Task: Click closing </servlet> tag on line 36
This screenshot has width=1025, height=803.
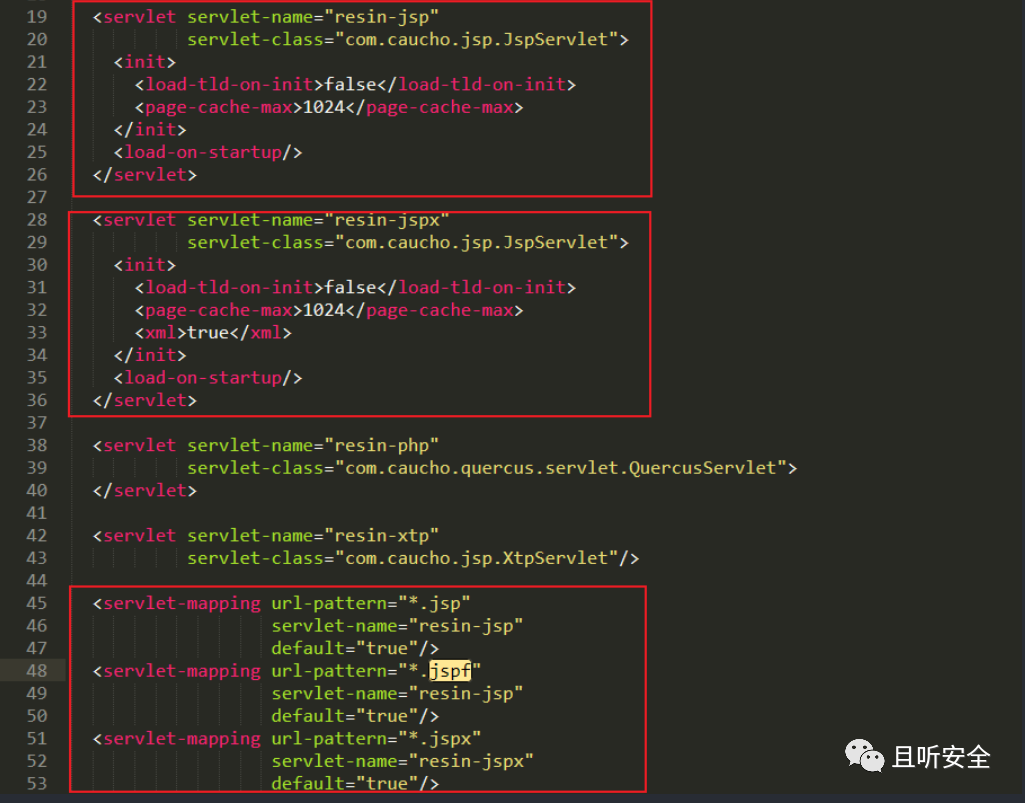Action: coord(144,400)
